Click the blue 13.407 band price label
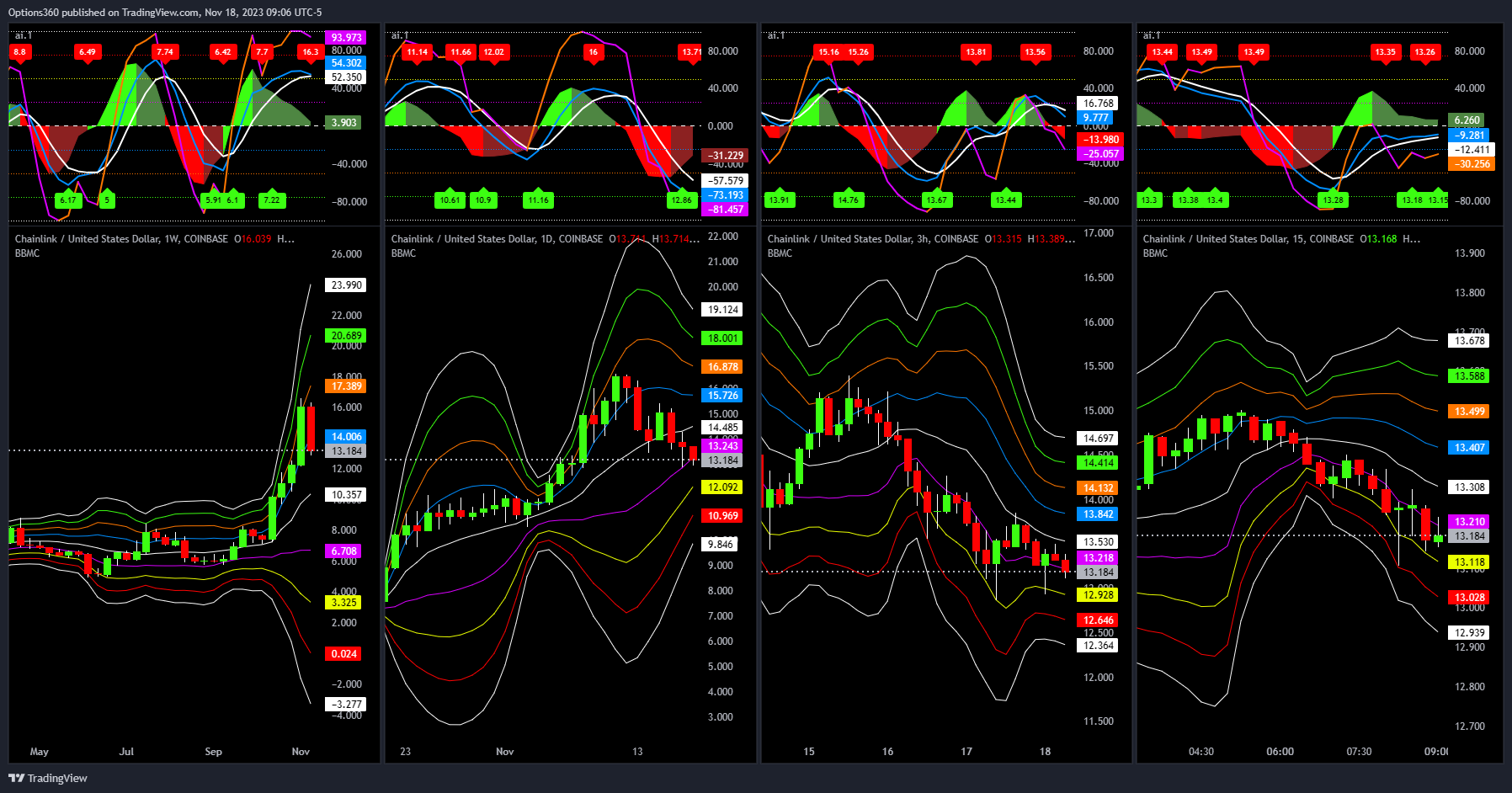Screen dimensions: 1512x793 click(x=1469, y=448)
